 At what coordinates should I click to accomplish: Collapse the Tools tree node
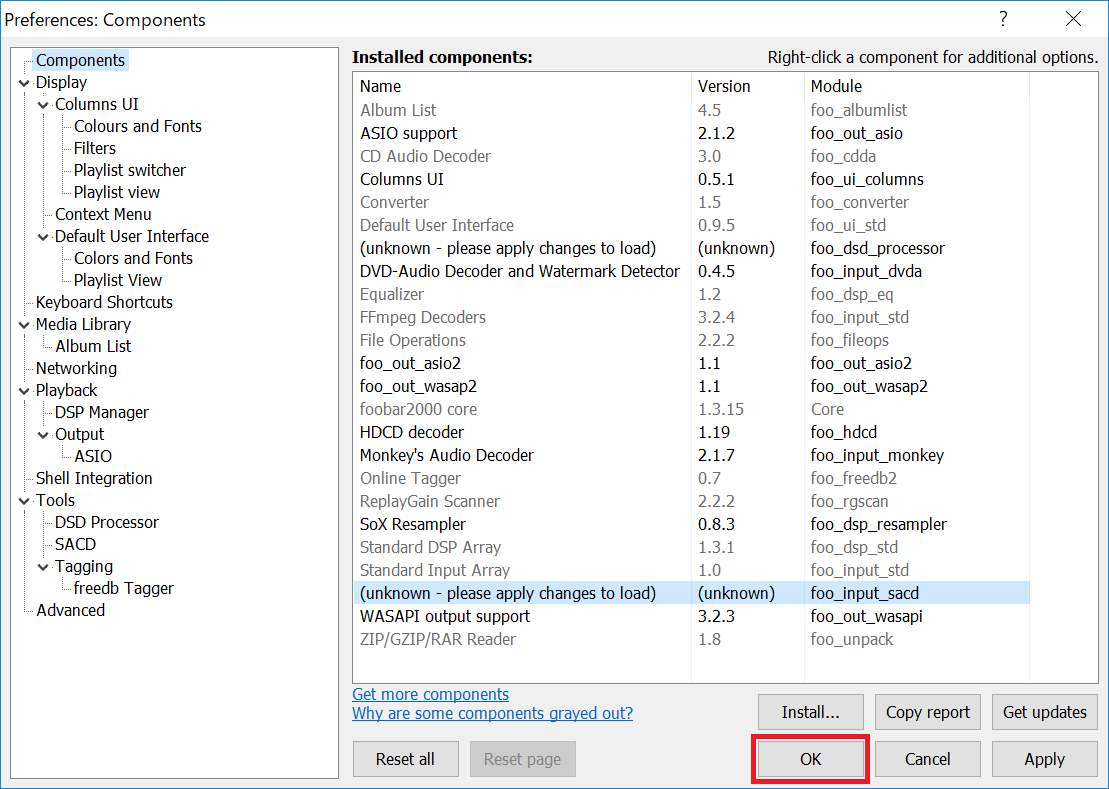(24, 501)
